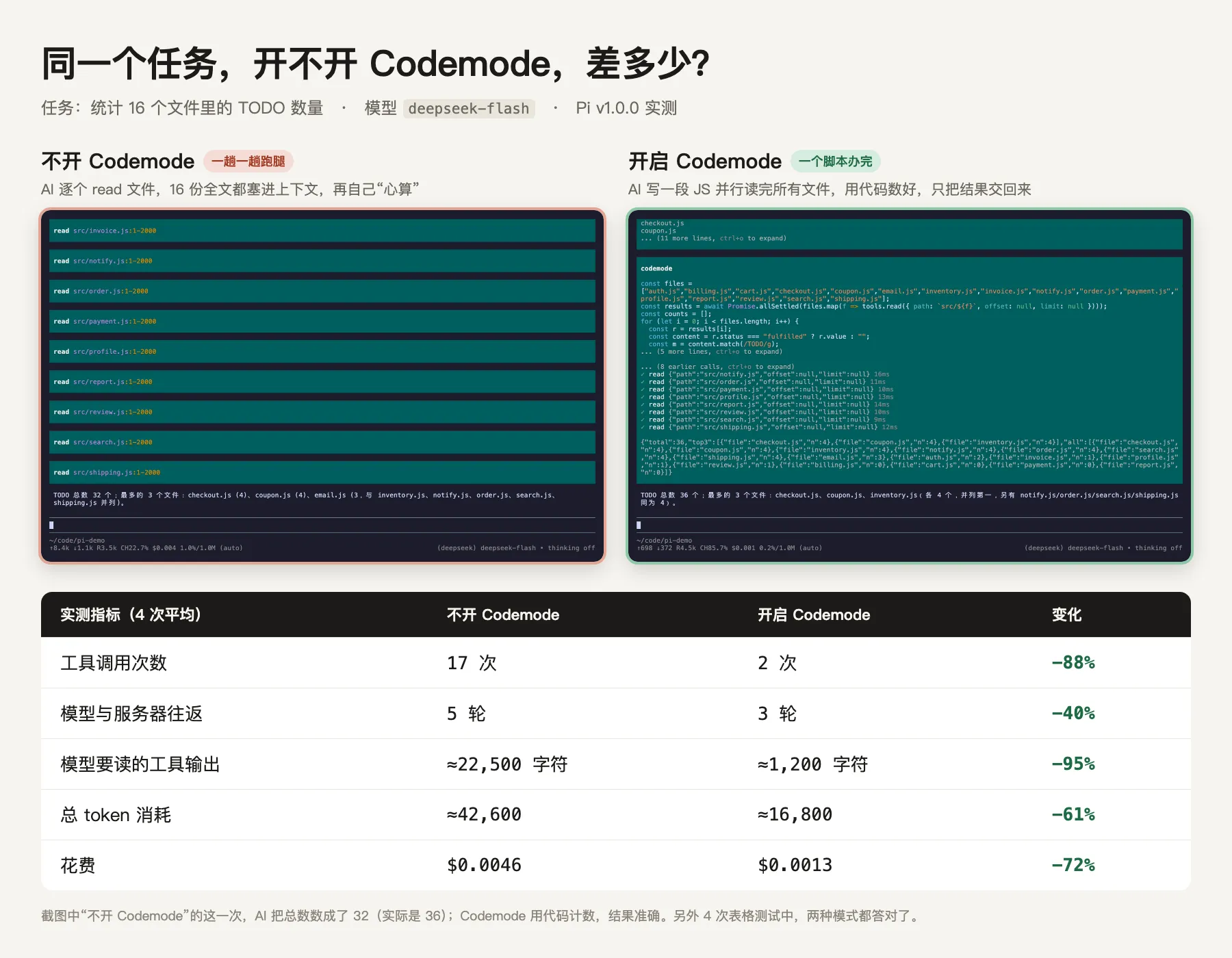Select the read src/search.js:1-2000 row
The image size is (1232, 958).
pos(322,441)
